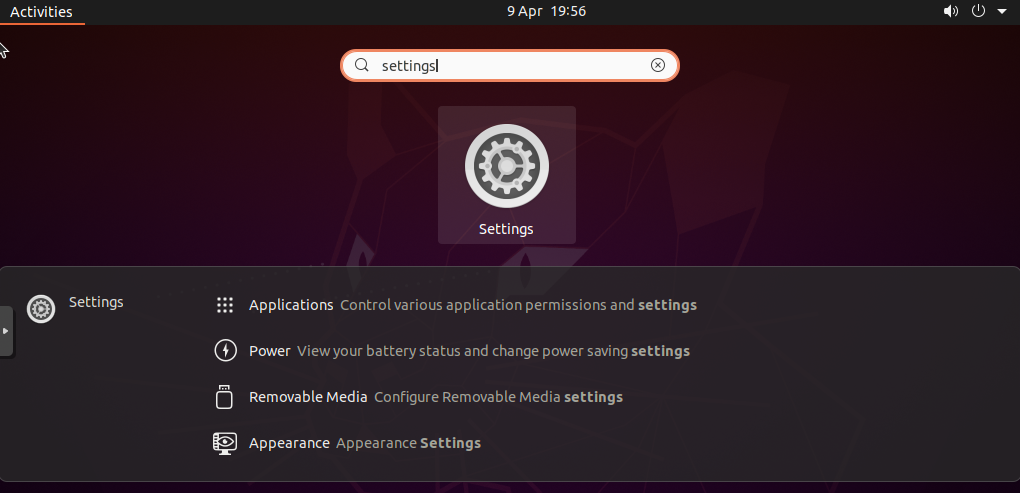Click the Applications grid icon
The image size is (1020, 493).
pos(224,305)
